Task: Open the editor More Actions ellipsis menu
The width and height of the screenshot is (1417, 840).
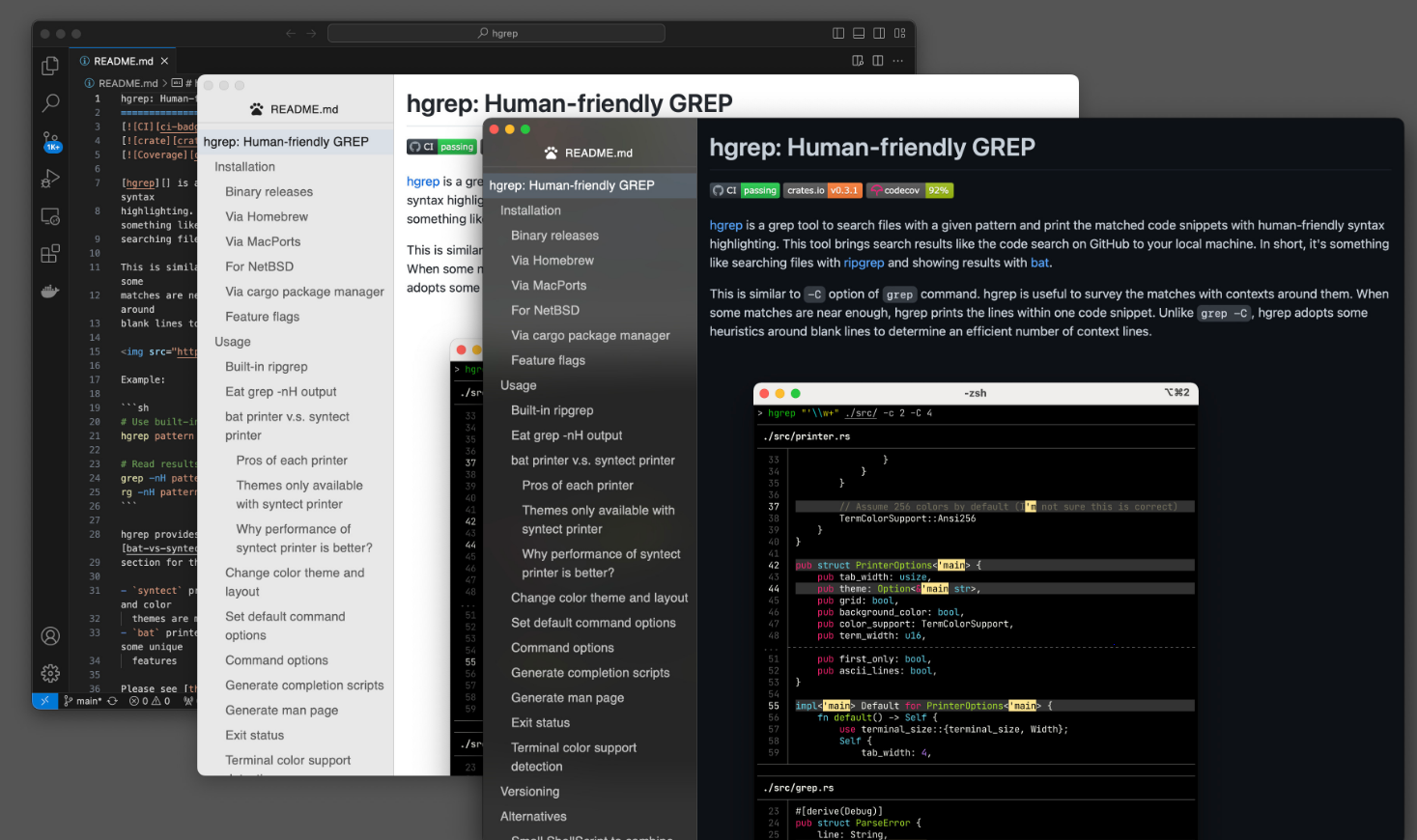Action: (898, 61)
